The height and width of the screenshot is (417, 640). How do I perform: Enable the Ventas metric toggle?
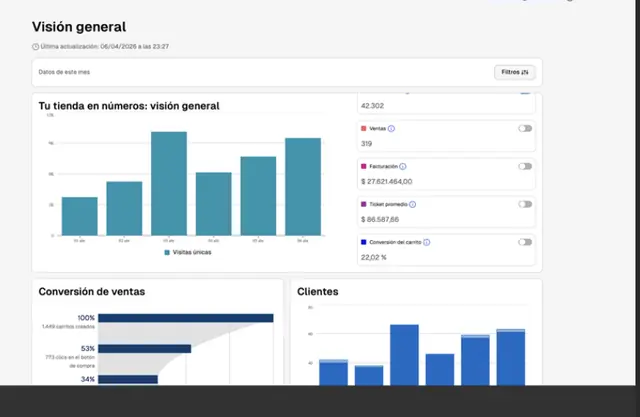[525, 129]
